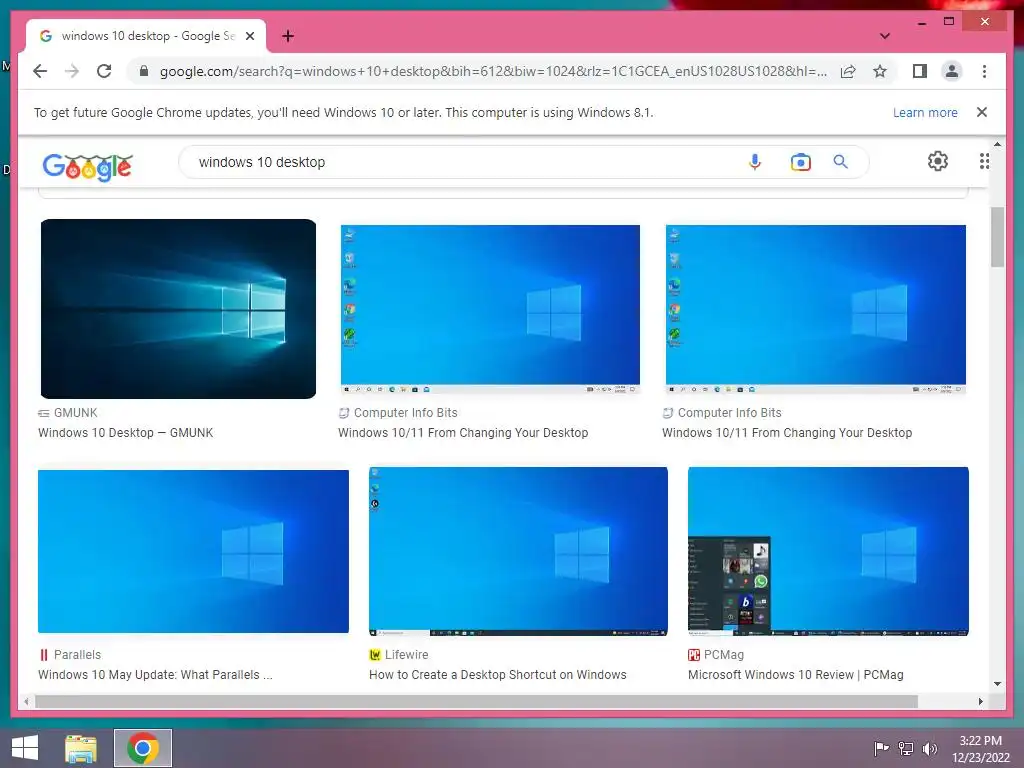
Task: Click Microsoft Windows 10 Review | PCMag link
Action: click(x=795, y=675)
